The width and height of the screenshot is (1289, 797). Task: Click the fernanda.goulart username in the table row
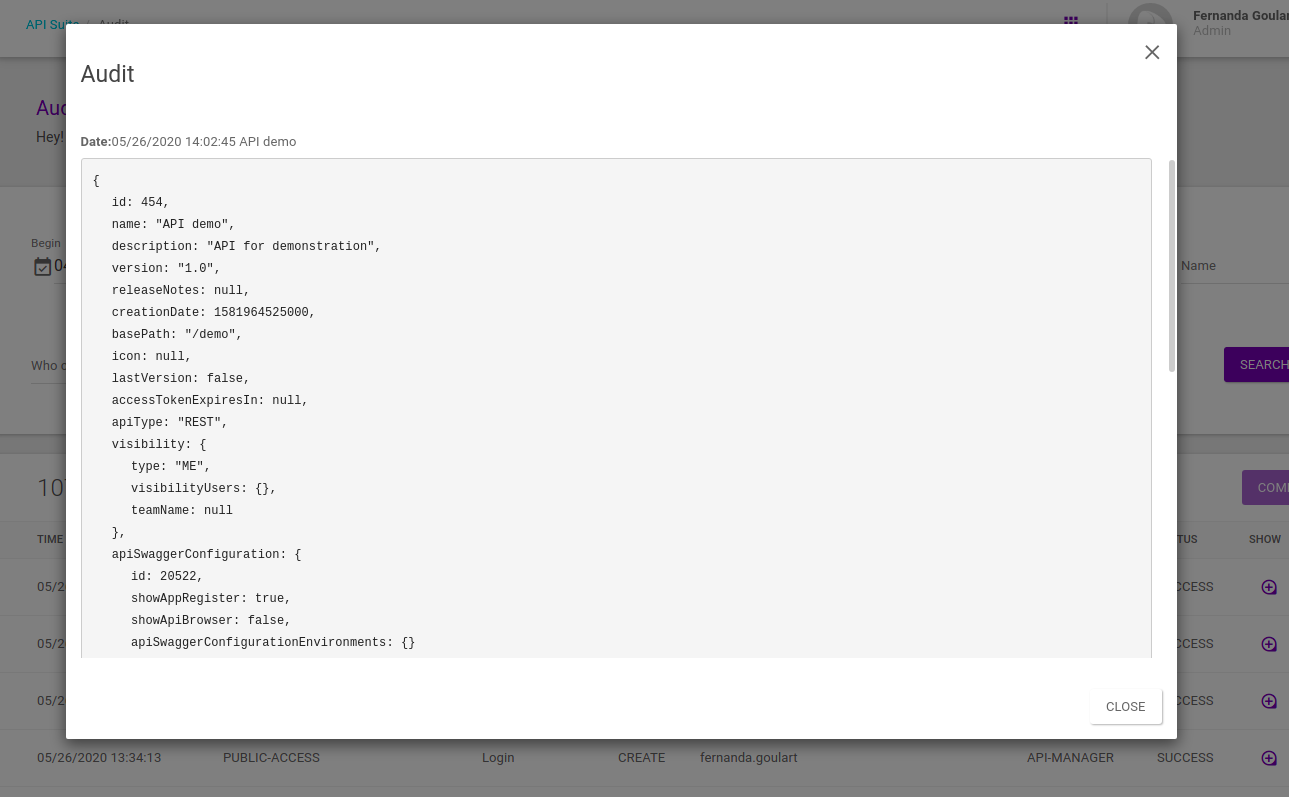pyautogui.click(x=748, y=757)
